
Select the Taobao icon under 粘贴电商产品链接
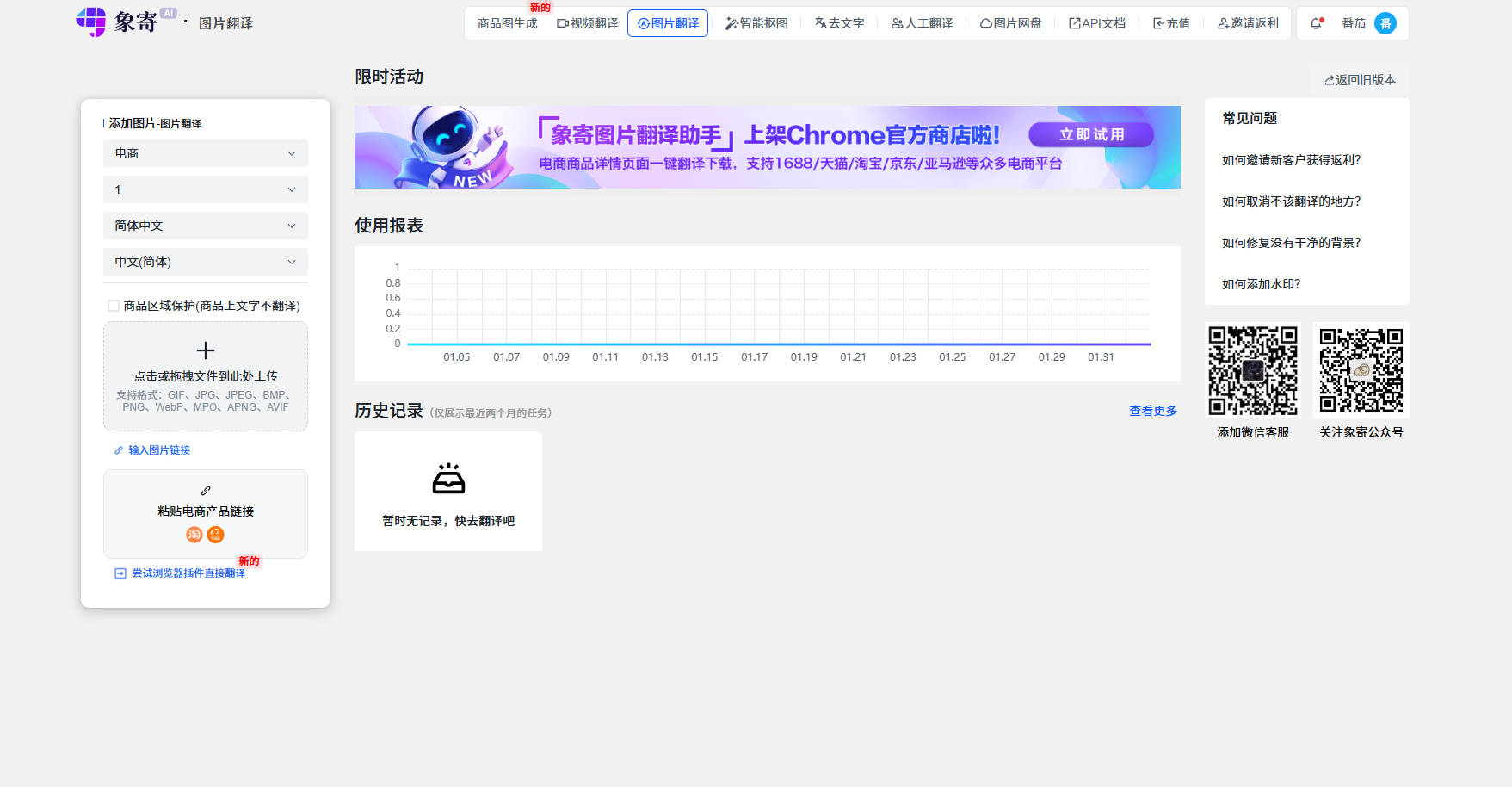pos(194,535)
